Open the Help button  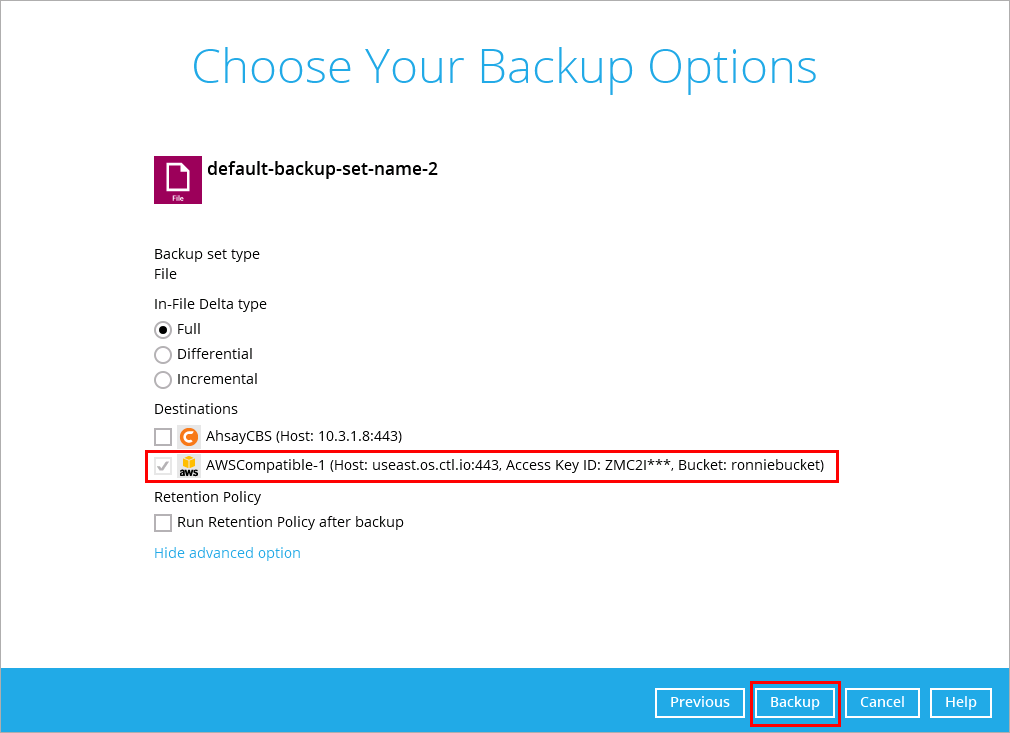[x=960, y=702]
